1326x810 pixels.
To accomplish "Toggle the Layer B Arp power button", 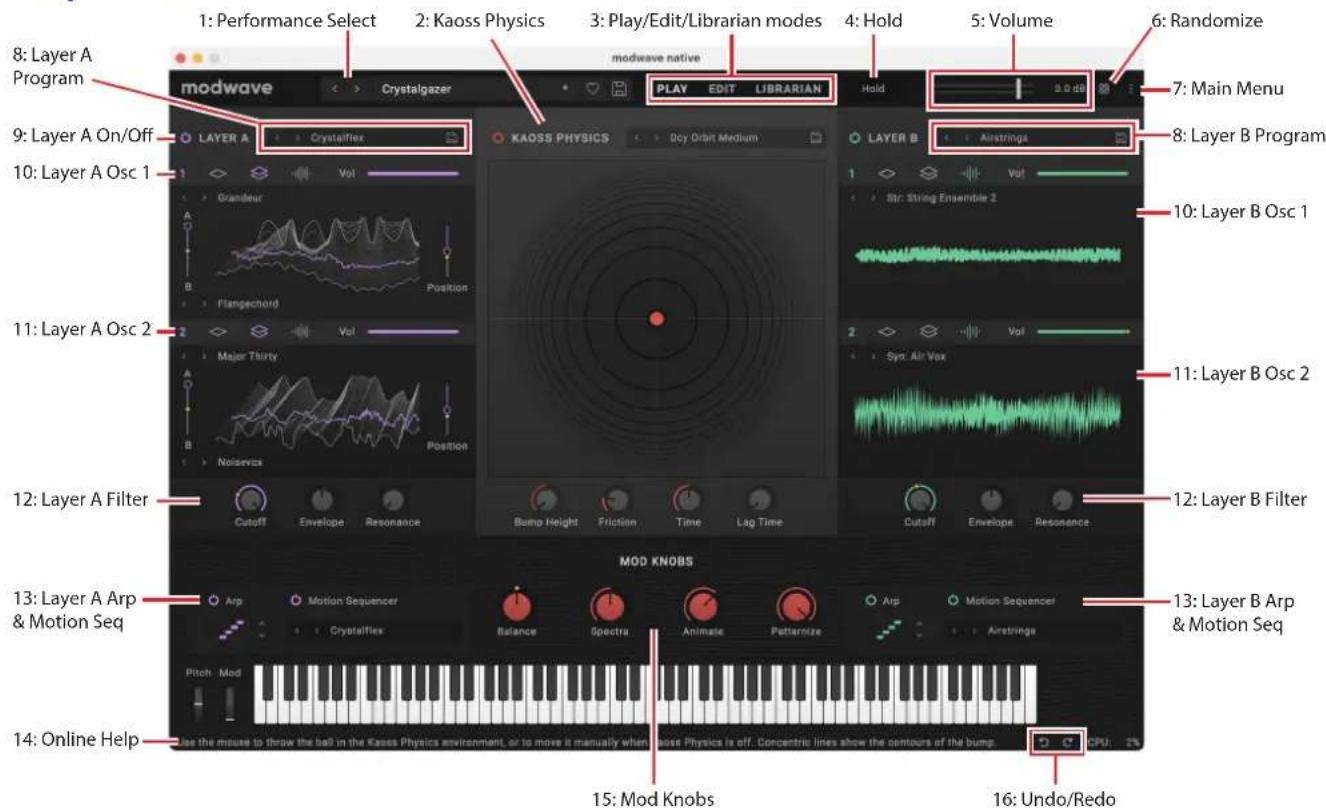I will click(871, 600).
